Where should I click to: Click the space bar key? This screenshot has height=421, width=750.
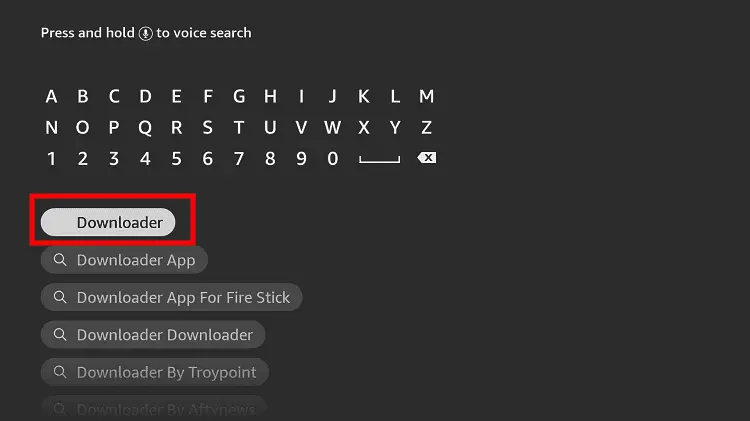[379, 160]
